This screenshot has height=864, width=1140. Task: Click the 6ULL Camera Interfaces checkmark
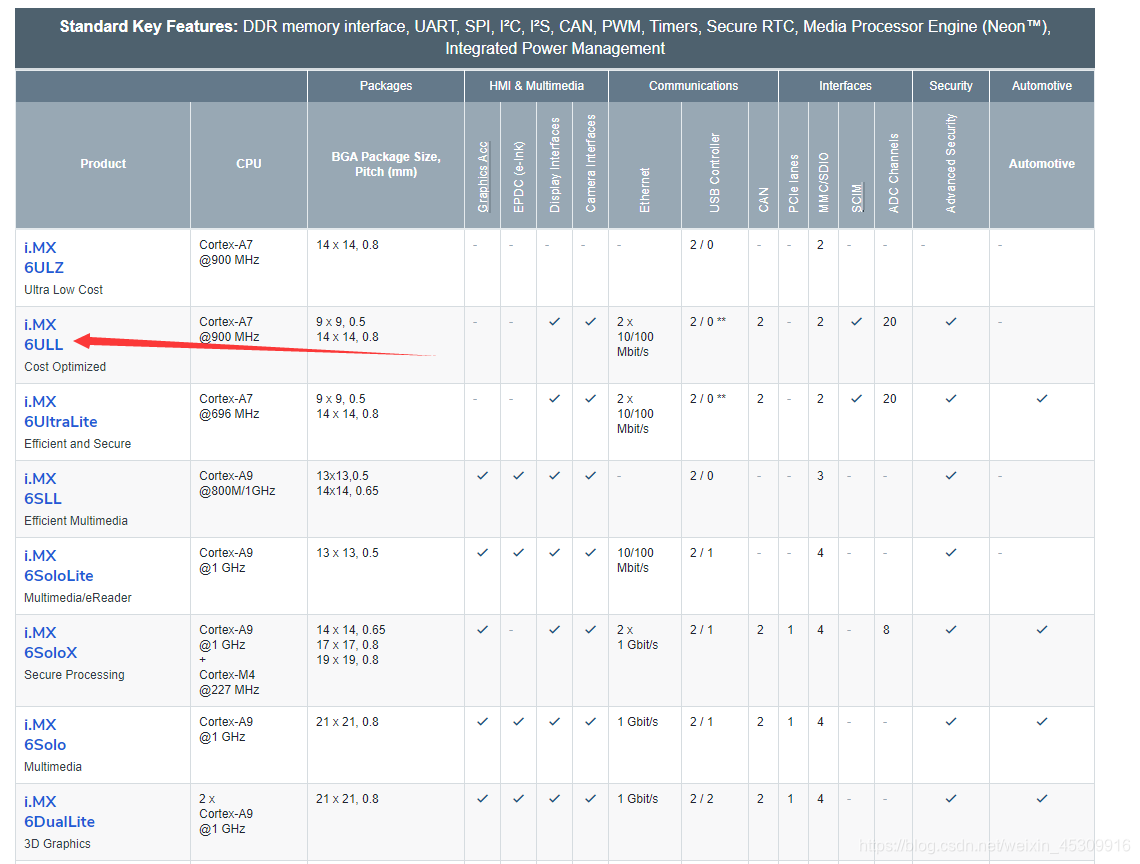point(590,321)
